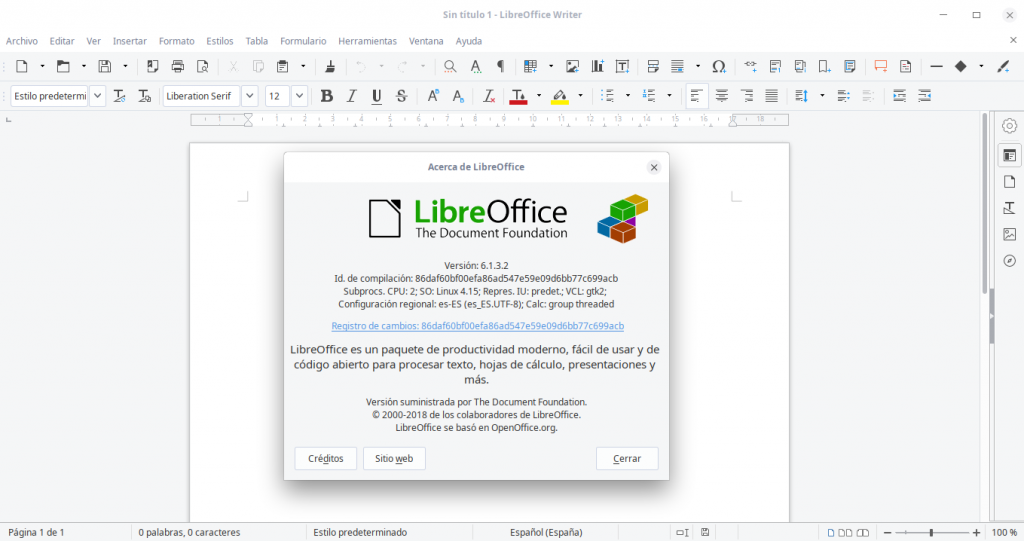This screenshot has height=541, width=1024.
Task: Open the font color dropdown arrow
Action: [x=539, y=96]
